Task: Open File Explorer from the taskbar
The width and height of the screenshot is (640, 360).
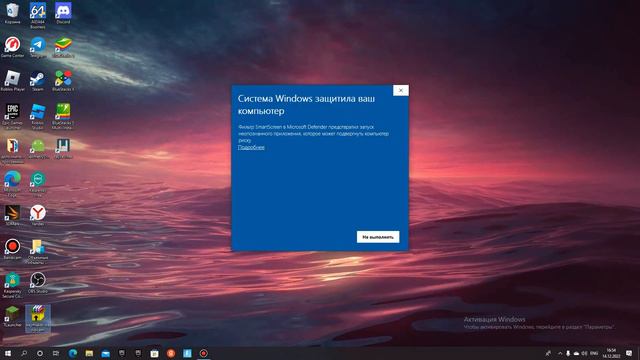Action: coord(89,353)
